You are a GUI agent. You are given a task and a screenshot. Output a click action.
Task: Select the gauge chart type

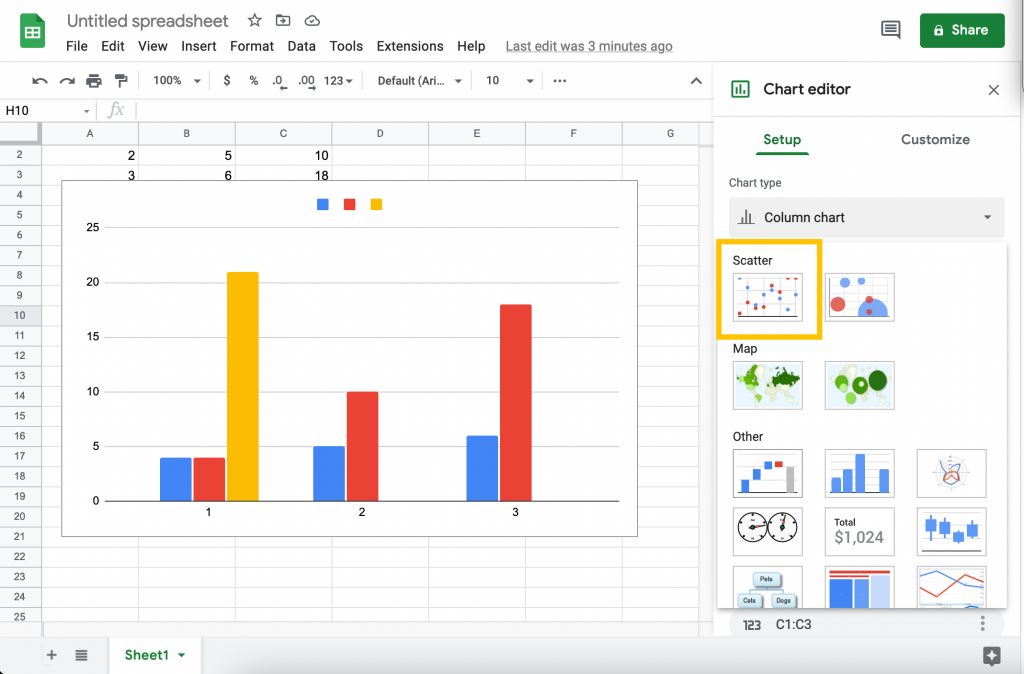(x=767, y=531)
